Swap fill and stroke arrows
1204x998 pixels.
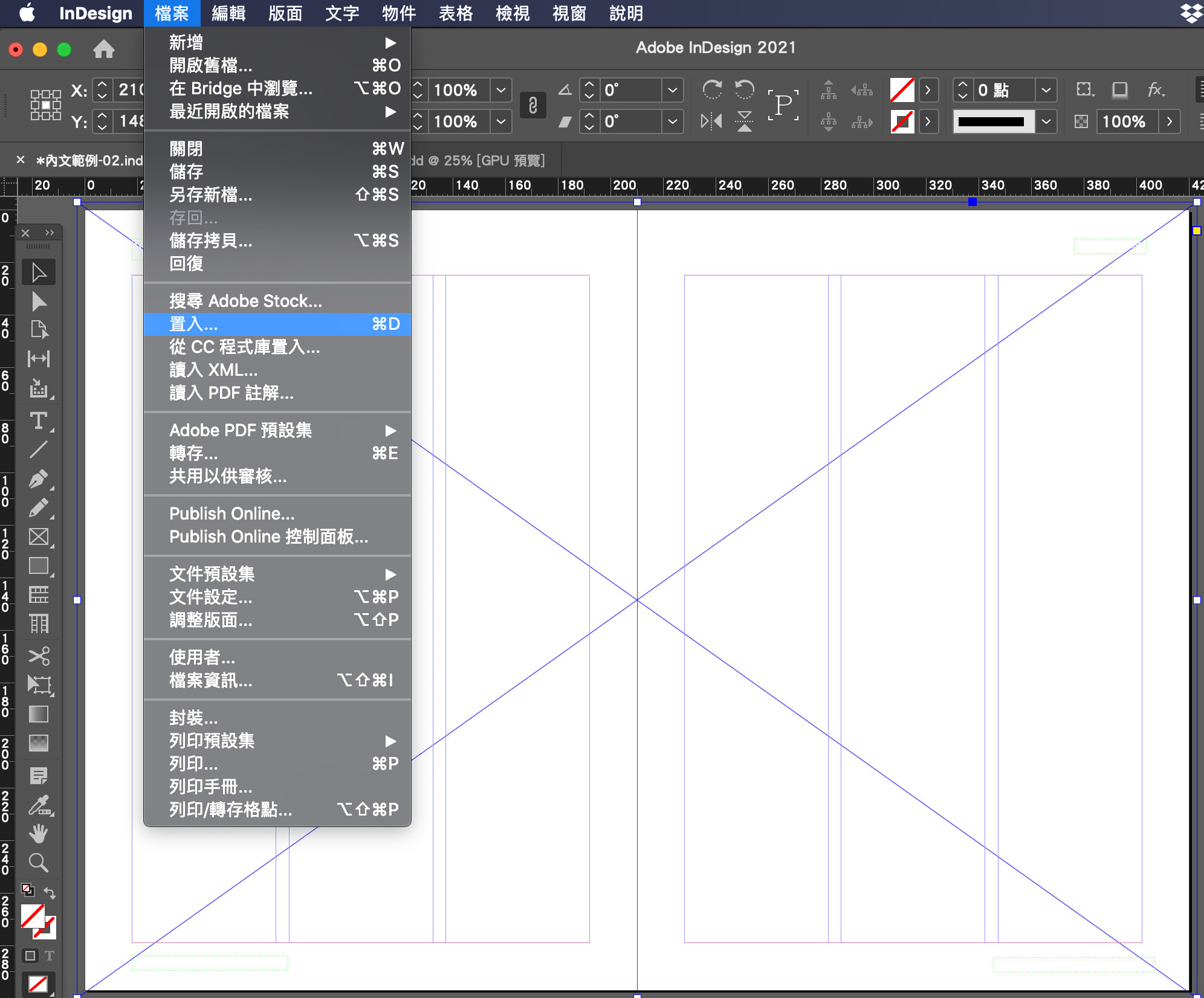[x=50, y=892]
